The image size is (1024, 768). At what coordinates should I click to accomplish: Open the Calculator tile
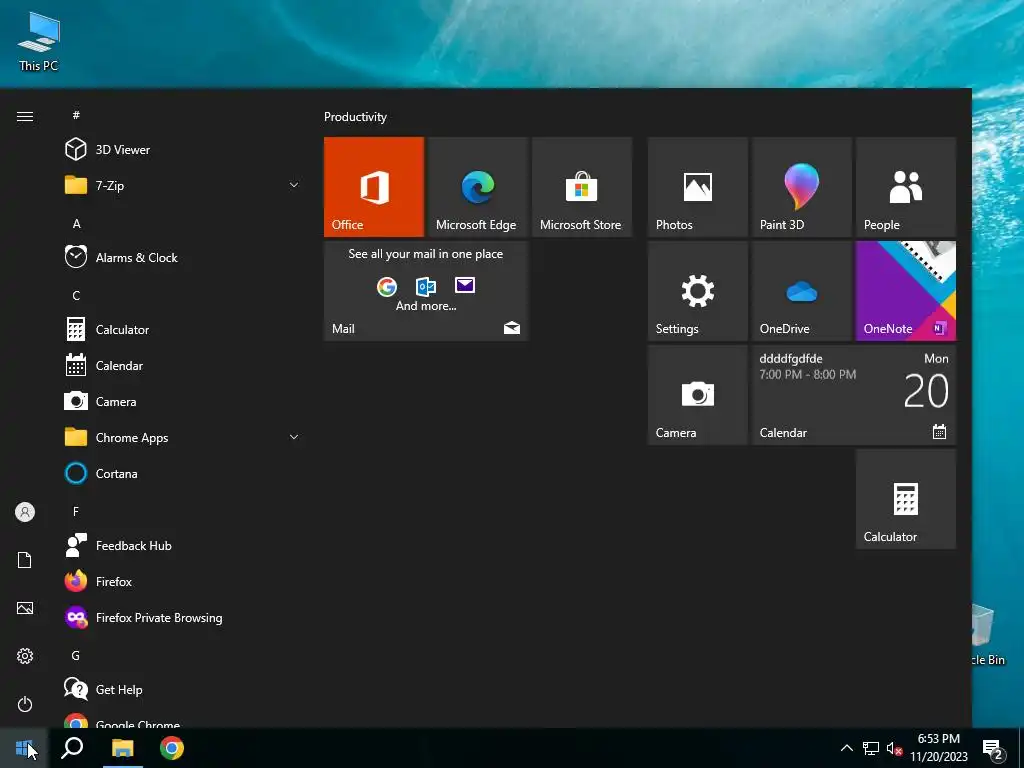coord(906,499)
